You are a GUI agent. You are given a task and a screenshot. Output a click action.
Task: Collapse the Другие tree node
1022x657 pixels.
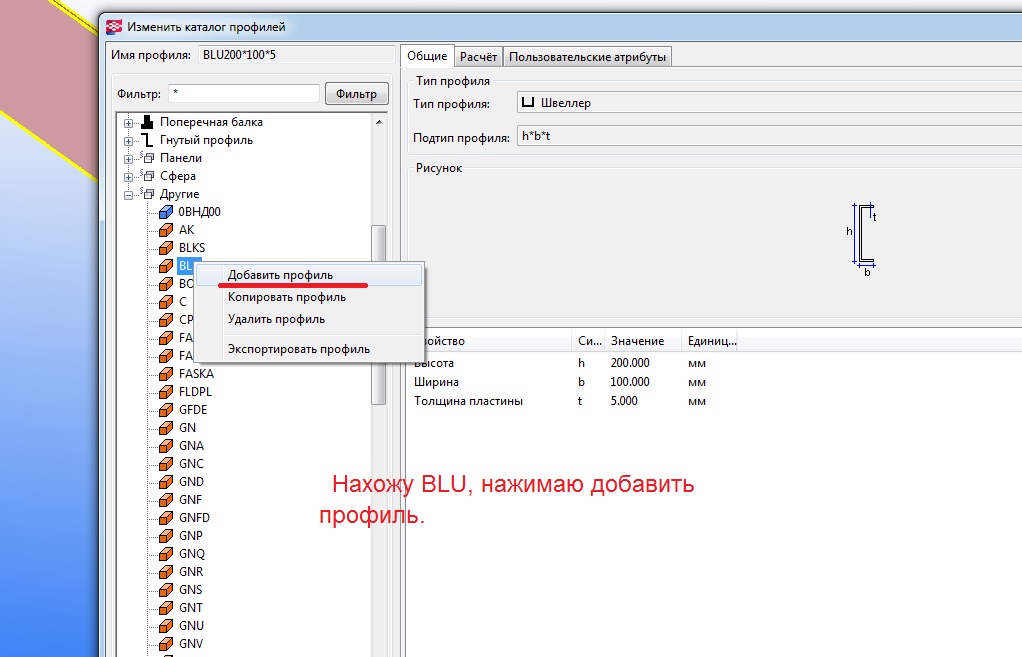pyautogui.click(x=129, y=195)
